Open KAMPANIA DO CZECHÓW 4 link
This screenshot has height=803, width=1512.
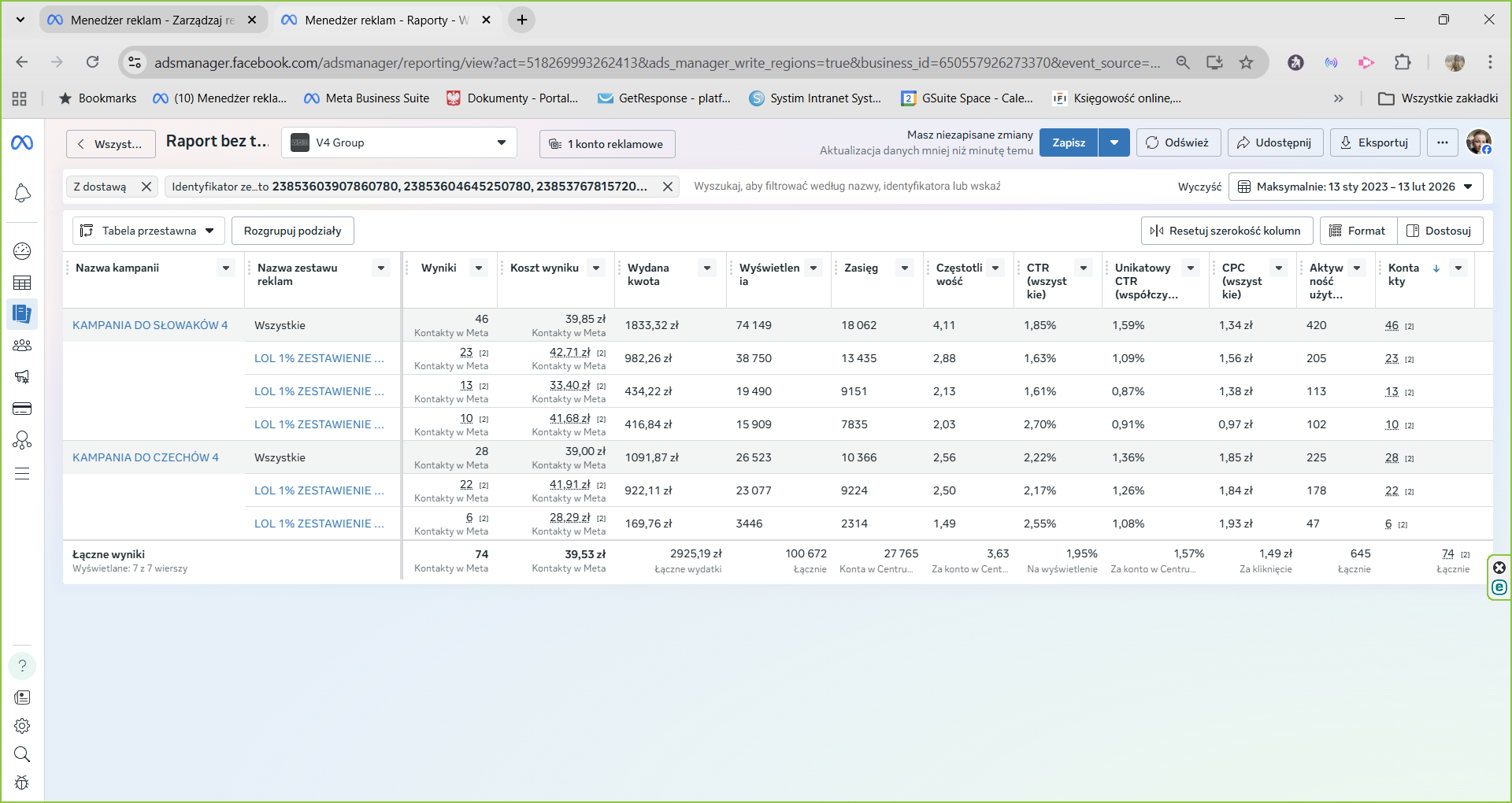tap(146, 457)
